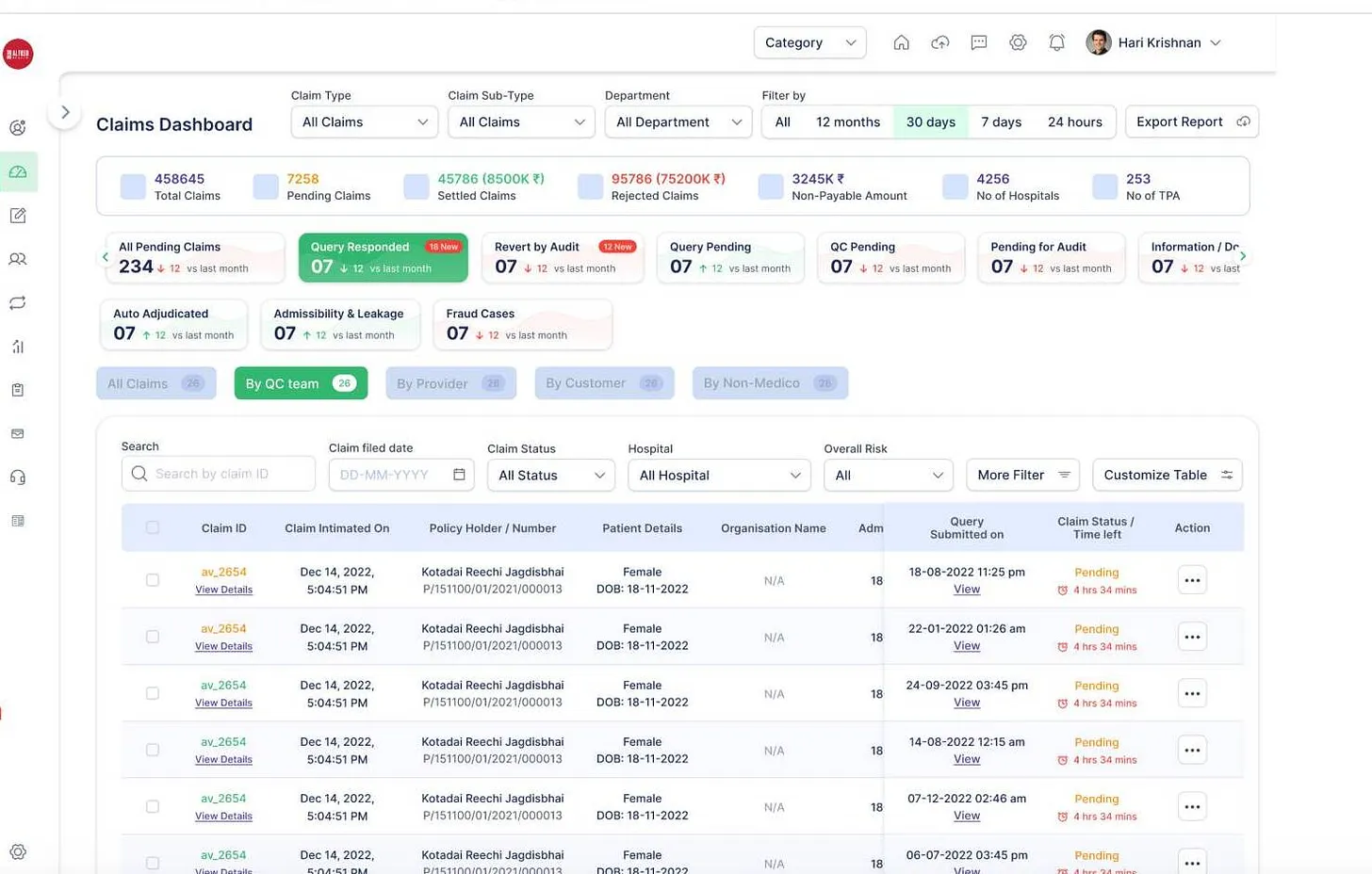This screenshot has width=1372, height=874.
Task: Click the notification bell icon
Action: (x=1056, y=42)
